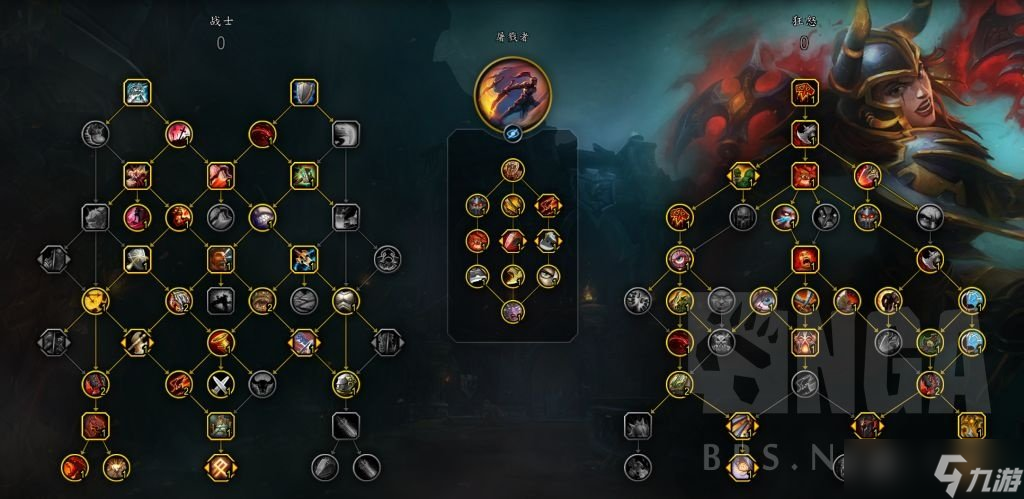Screen dimensions: 1024x499
Task: Toggle the blue eye icon under Slayer portrait
Action: pyautogui.click(x=513, y=133)
